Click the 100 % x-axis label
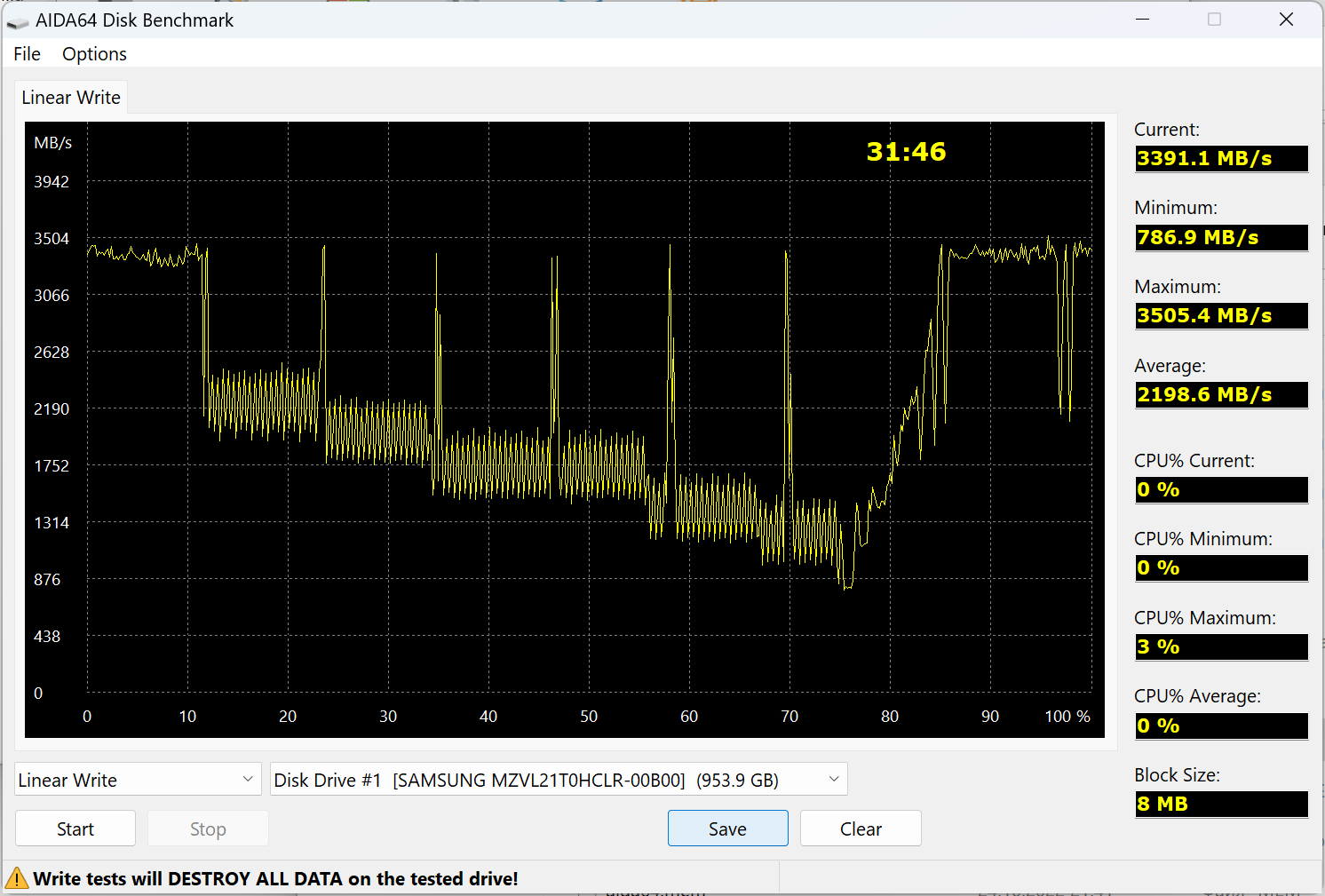This screenshot has height=896, width=1325. (x=1067, y=716)
